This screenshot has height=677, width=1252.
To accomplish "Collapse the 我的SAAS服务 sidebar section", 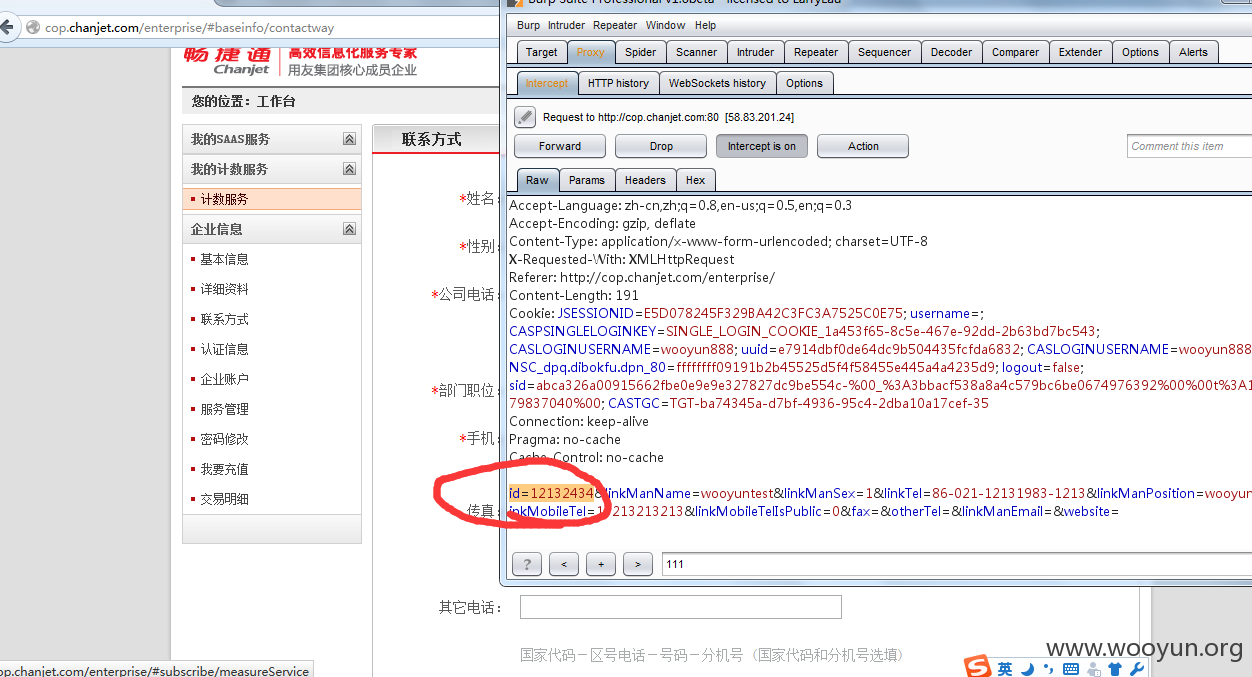I will [349, 139].
